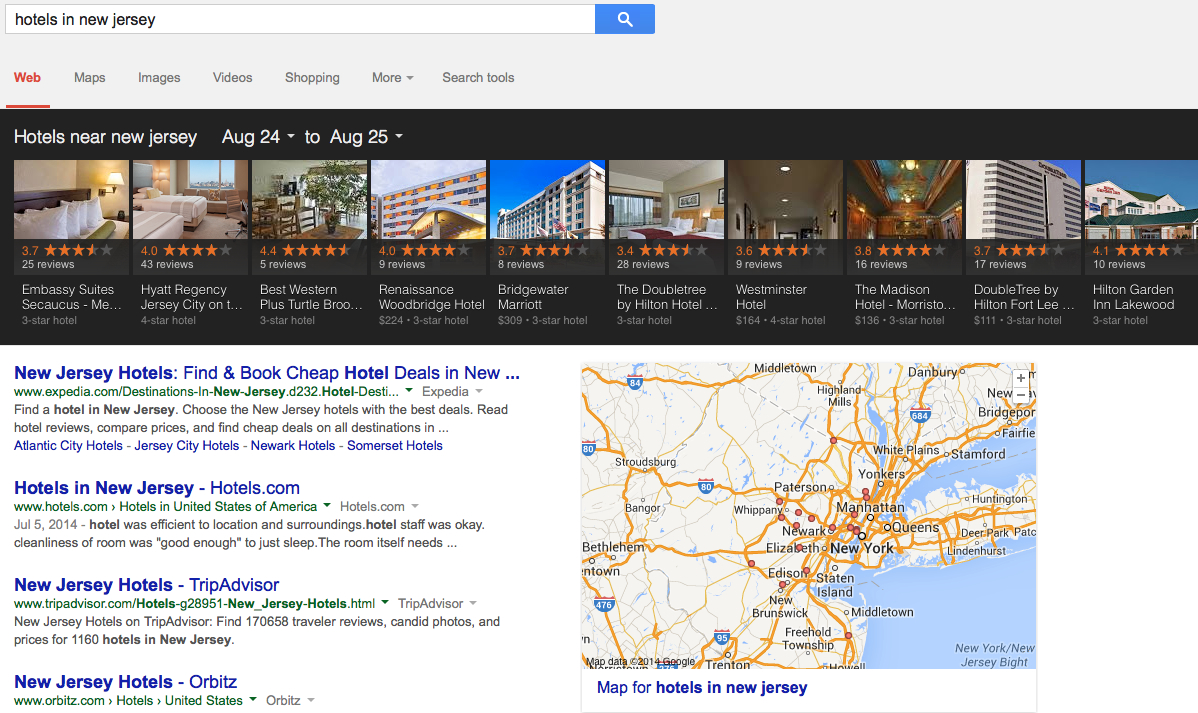Switch to the Images tab
Image resolution: width=1198 pixels, height=713 pixels.
point(159,77)
